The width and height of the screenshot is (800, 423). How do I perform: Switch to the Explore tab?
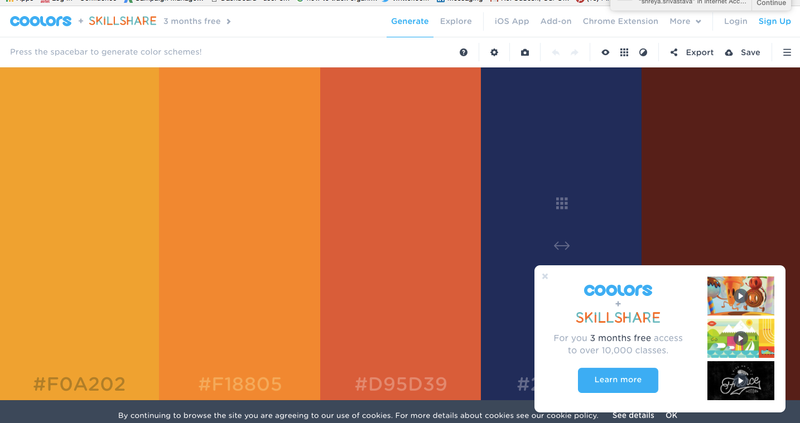click(x=456, y=21)
